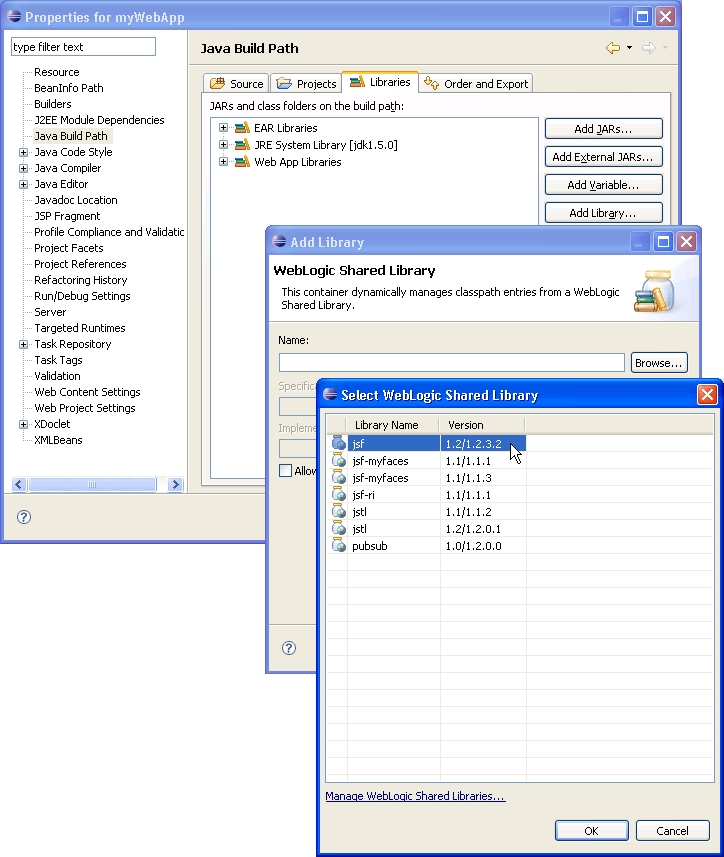Click the properties tree horizontal scrollbar thumb
This screenshot has height=857, width=724.
click(x=92, y=484)
